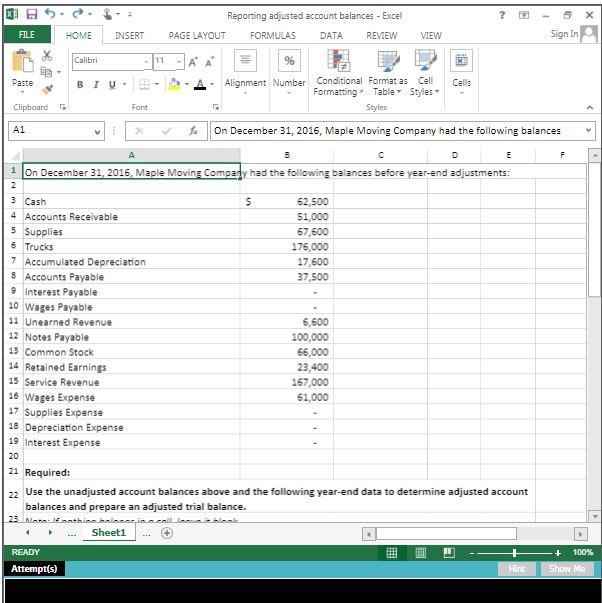Image resolution: width=602 pixels, height=603 pixels.
Task: Select the Sheet1 tab
Action: point(109,533)
